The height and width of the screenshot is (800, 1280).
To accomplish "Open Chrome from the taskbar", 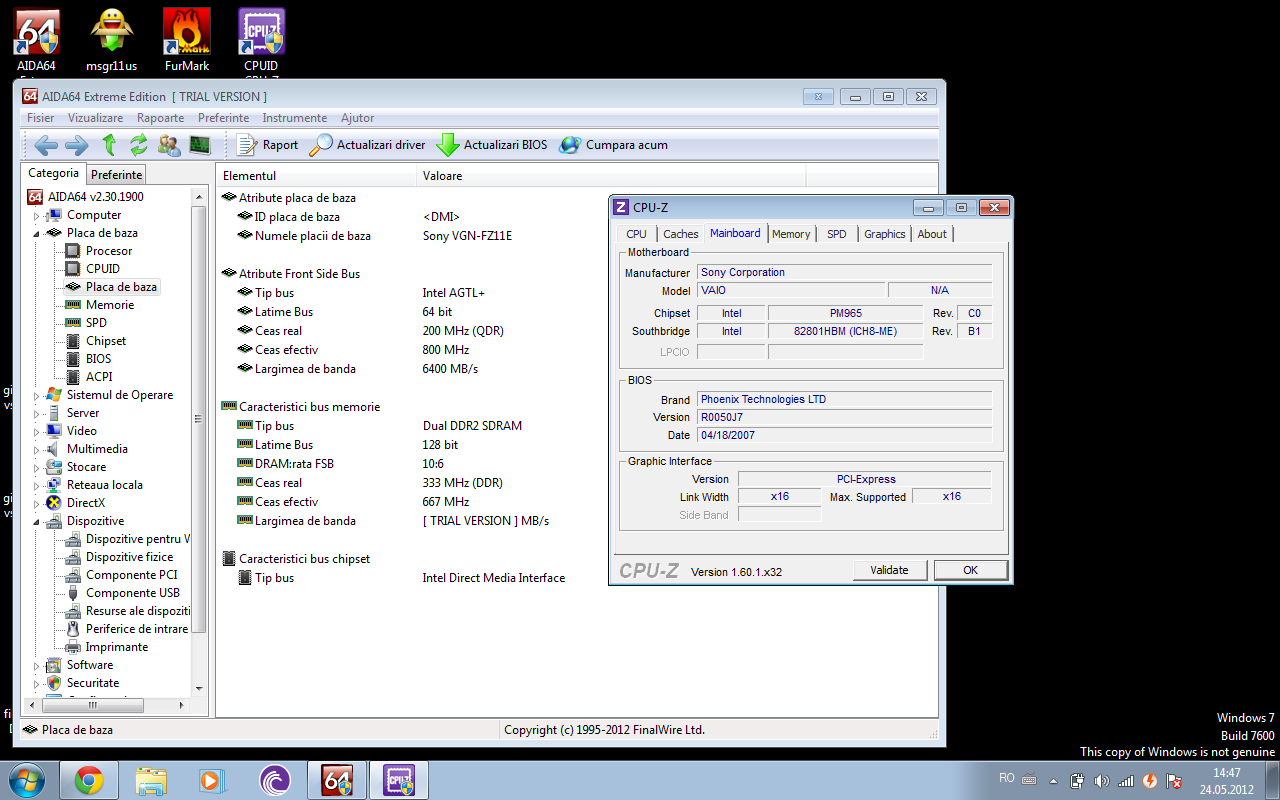I will point(89,779).
